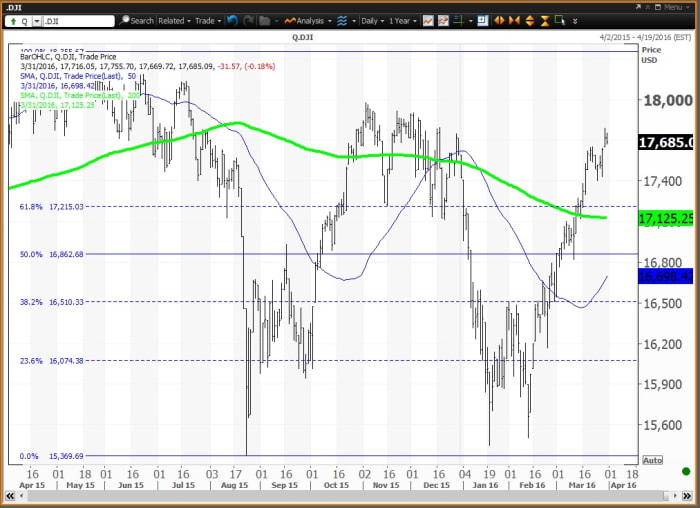Click the horizontal time scrollbar track
The height and width of the screenshot is (508, 700).
coord(346,496)
